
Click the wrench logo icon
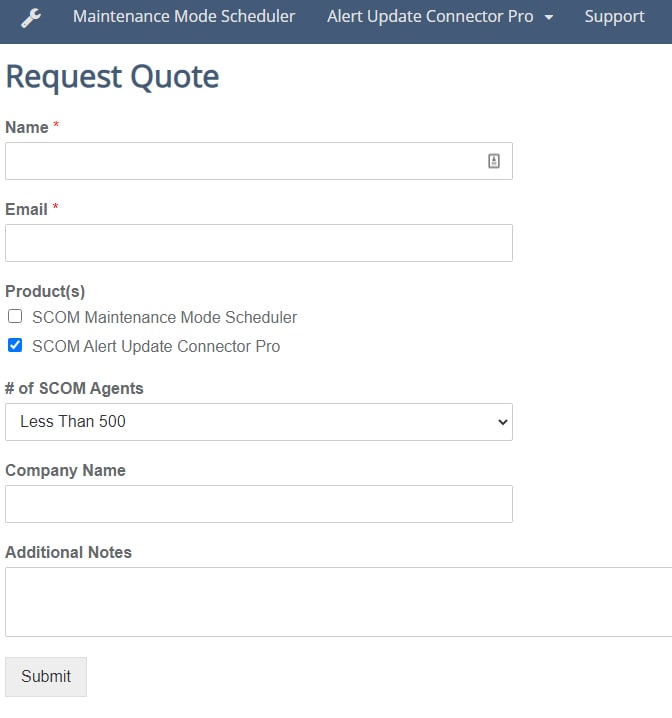31,17
